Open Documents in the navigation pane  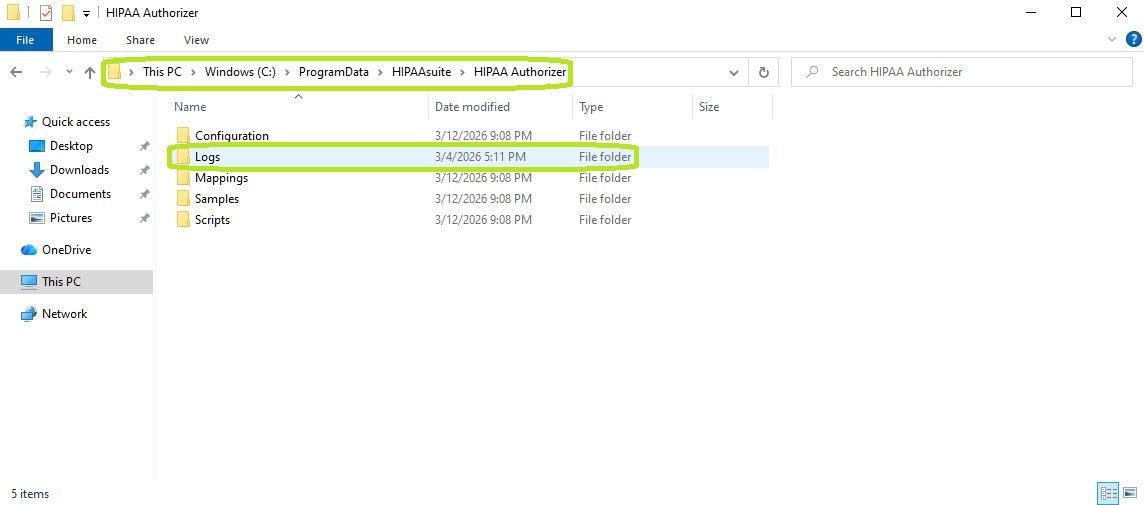tap(80, 194)
